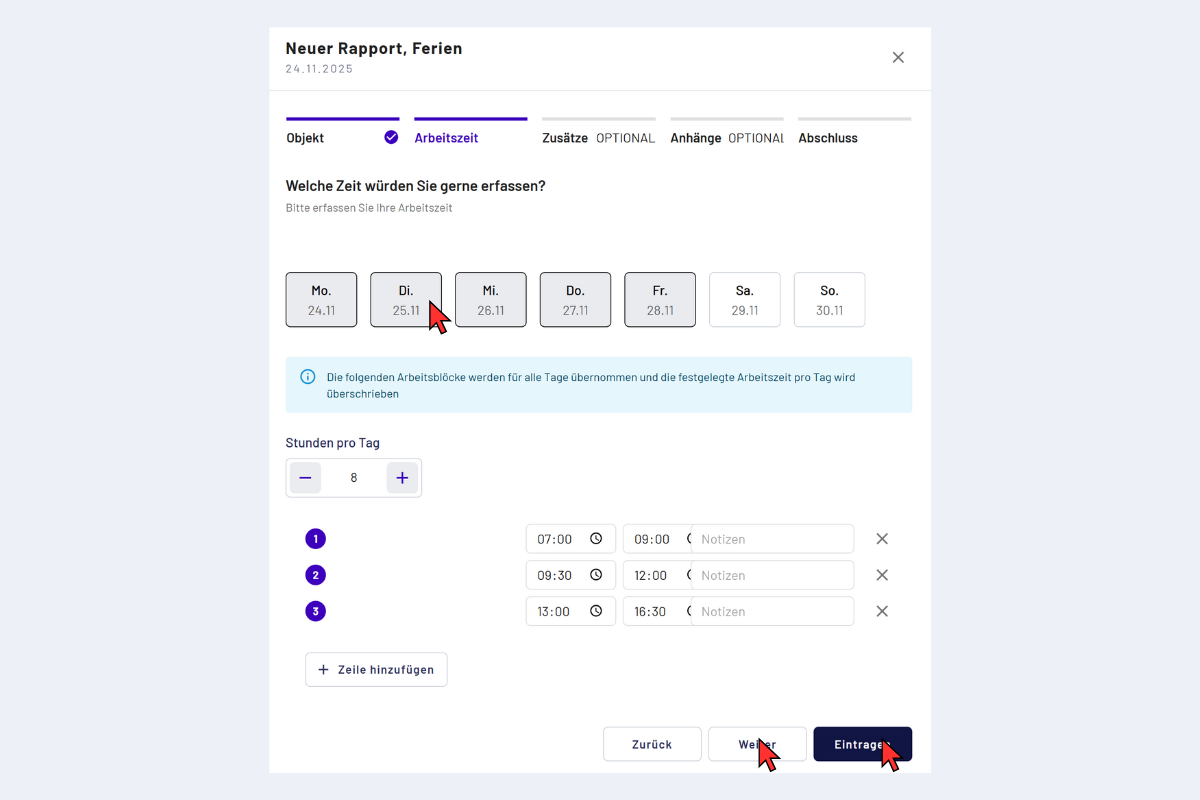The width and height of the screenshot is (1200, 800).
Task: Decrease hours per day with minus
Action: [306, 478]
